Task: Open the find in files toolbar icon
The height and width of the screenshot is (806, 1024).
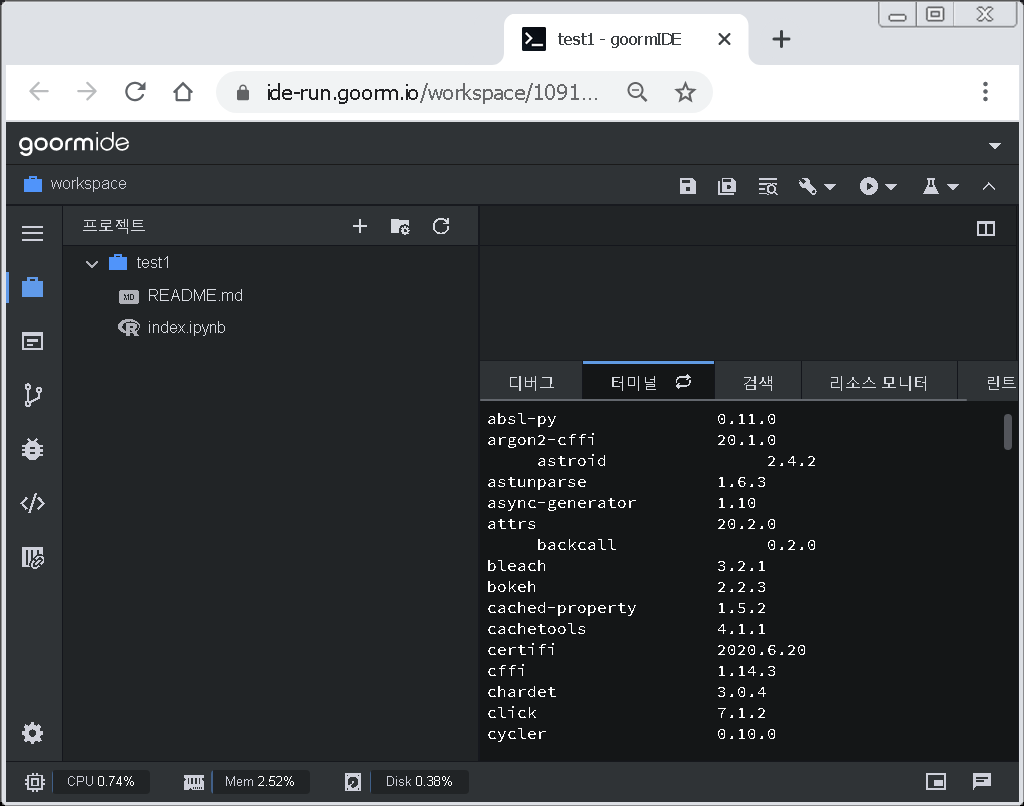Action: point(768,186)
